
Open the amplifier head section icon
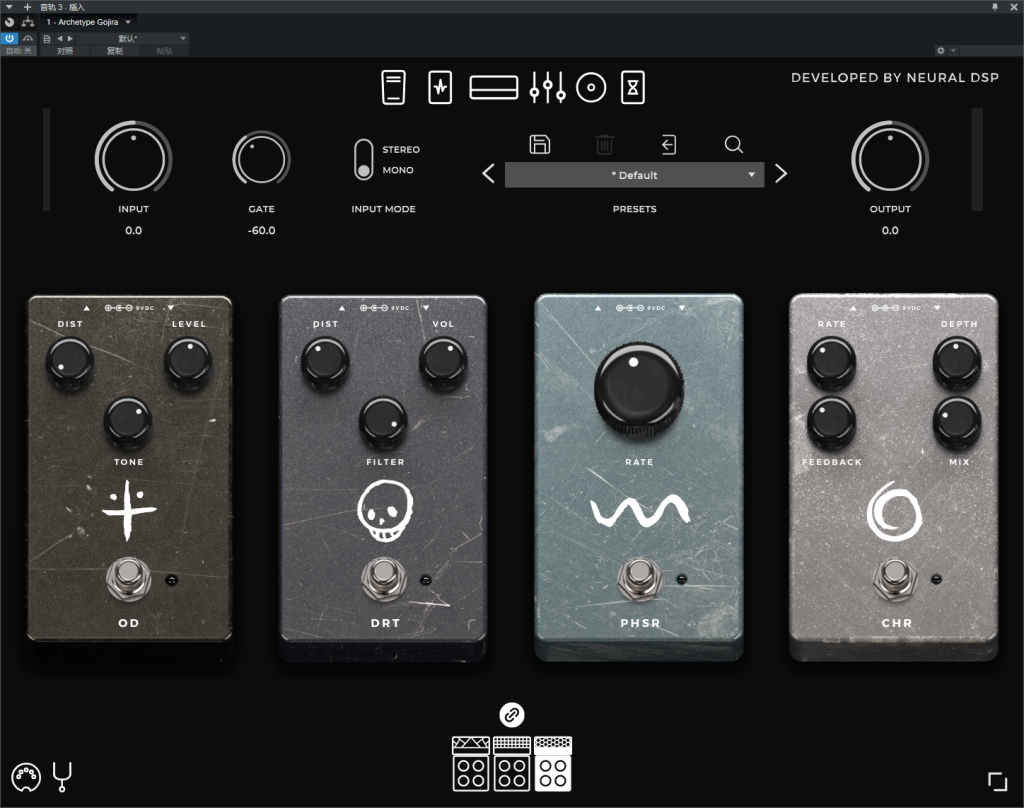494,88
